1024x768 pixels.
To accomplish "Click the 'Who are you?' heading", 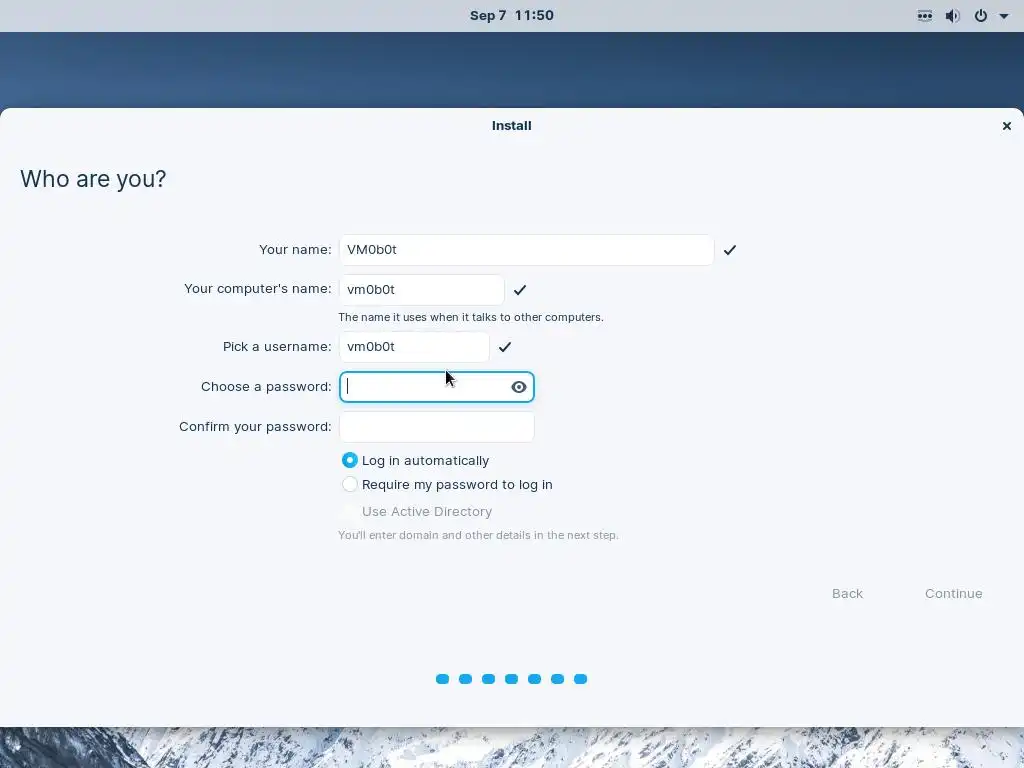I will pyautogui.click(x=93, y=179).
